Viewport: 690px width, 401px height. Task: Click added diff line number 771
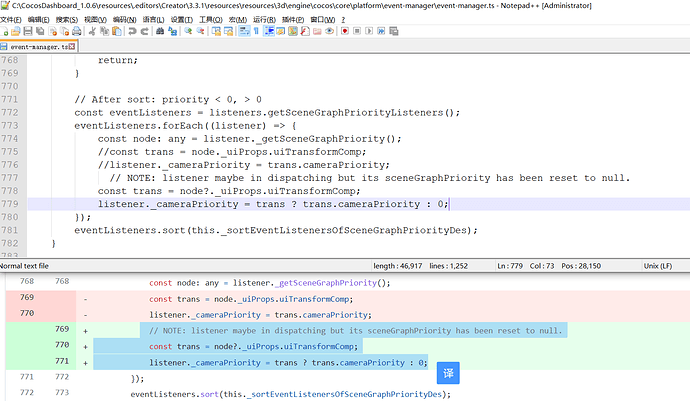click(x=62, y=361)
